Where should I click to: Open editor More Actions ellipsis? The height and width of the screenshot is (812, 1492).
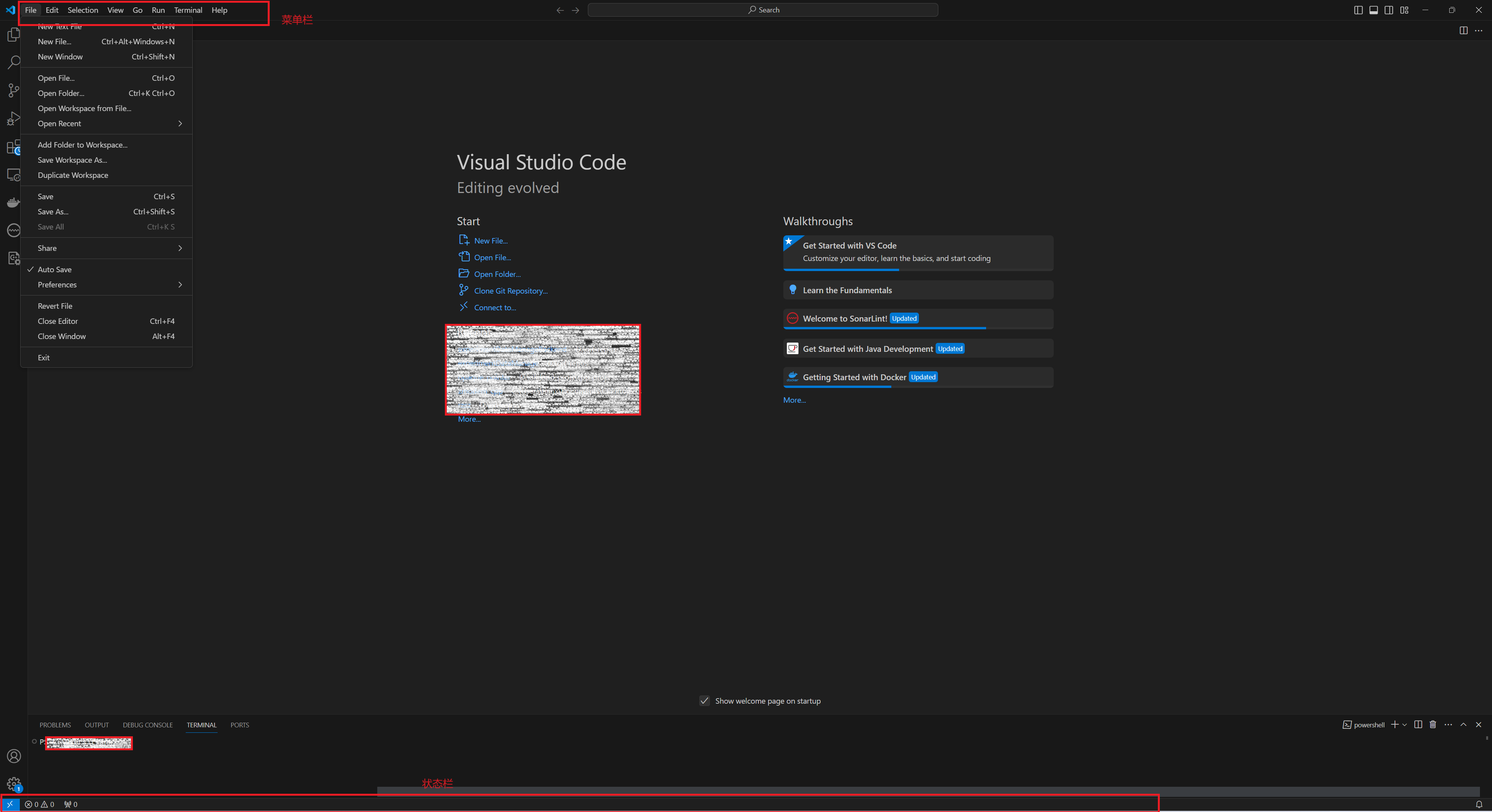1479,31
